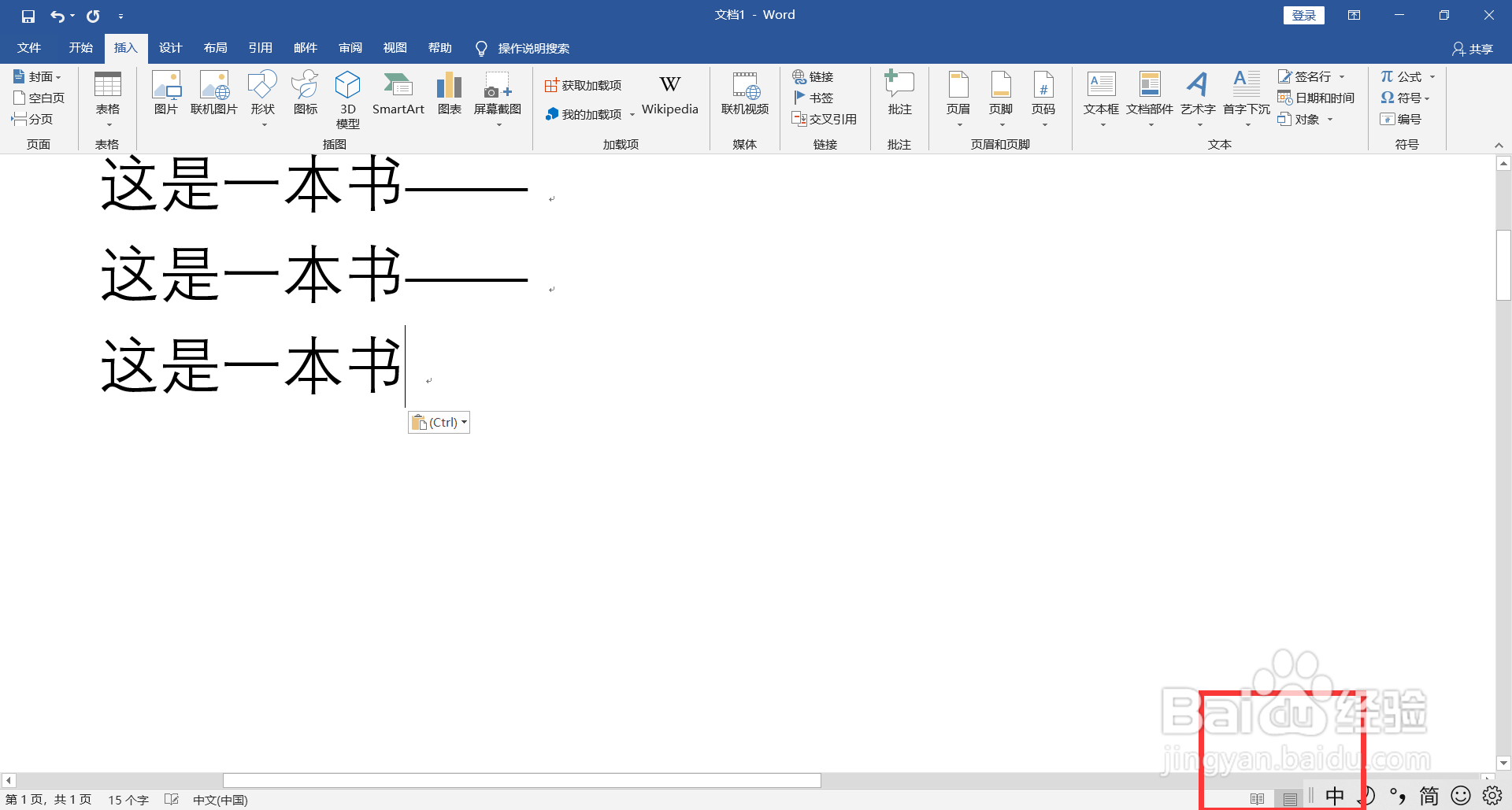Insert 艺术字 WordArt
The height and width of the screenshot is (810, 1512).
(x=1198, y=99)
